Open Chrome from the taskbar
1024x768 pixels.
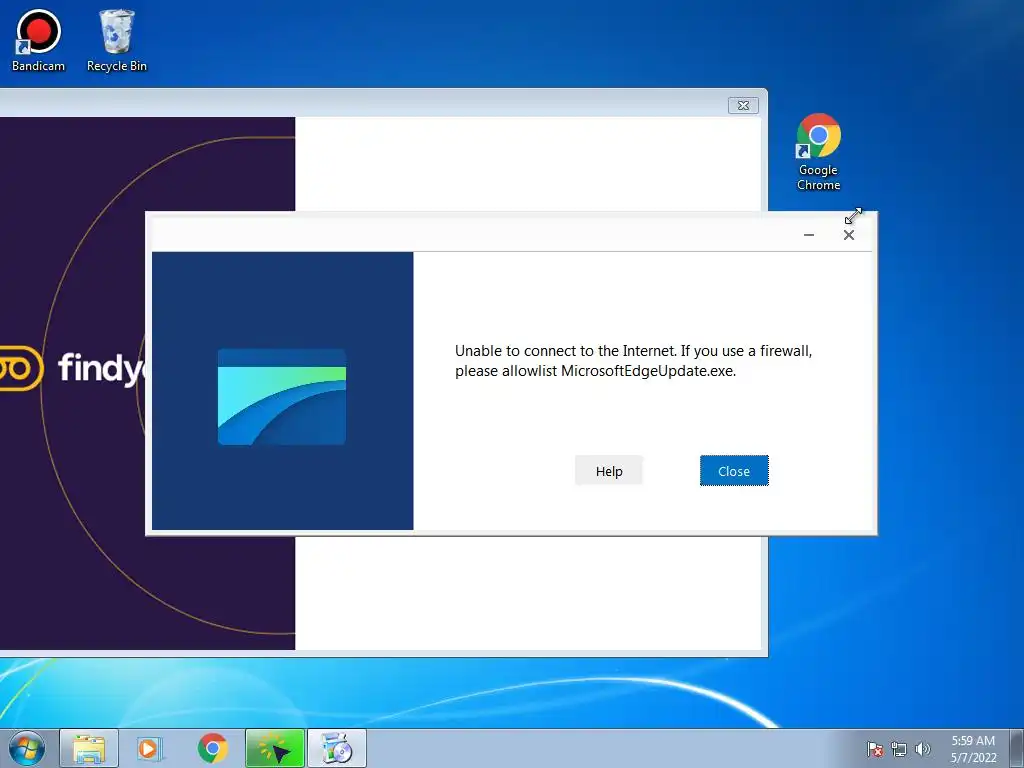click(213, 748)
